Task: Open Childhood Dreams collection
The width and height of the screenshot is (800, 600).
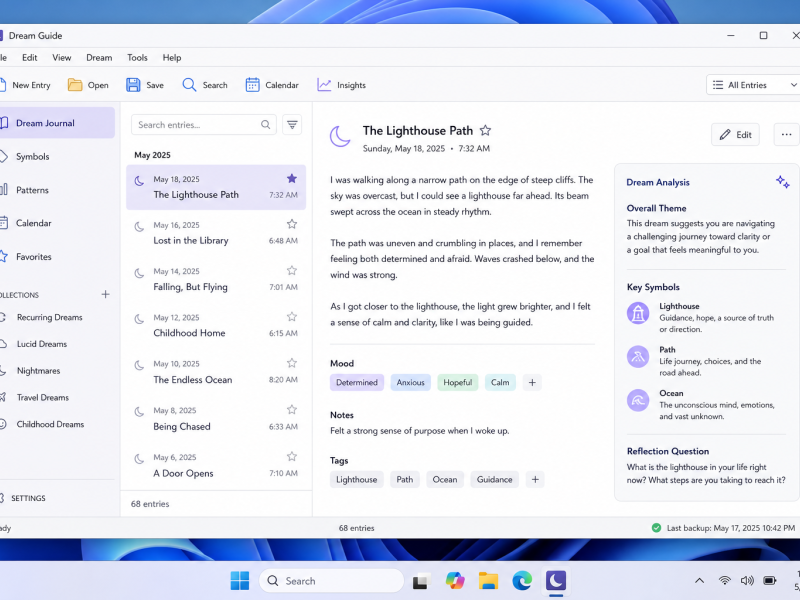Action: click(x=50, y=424)
